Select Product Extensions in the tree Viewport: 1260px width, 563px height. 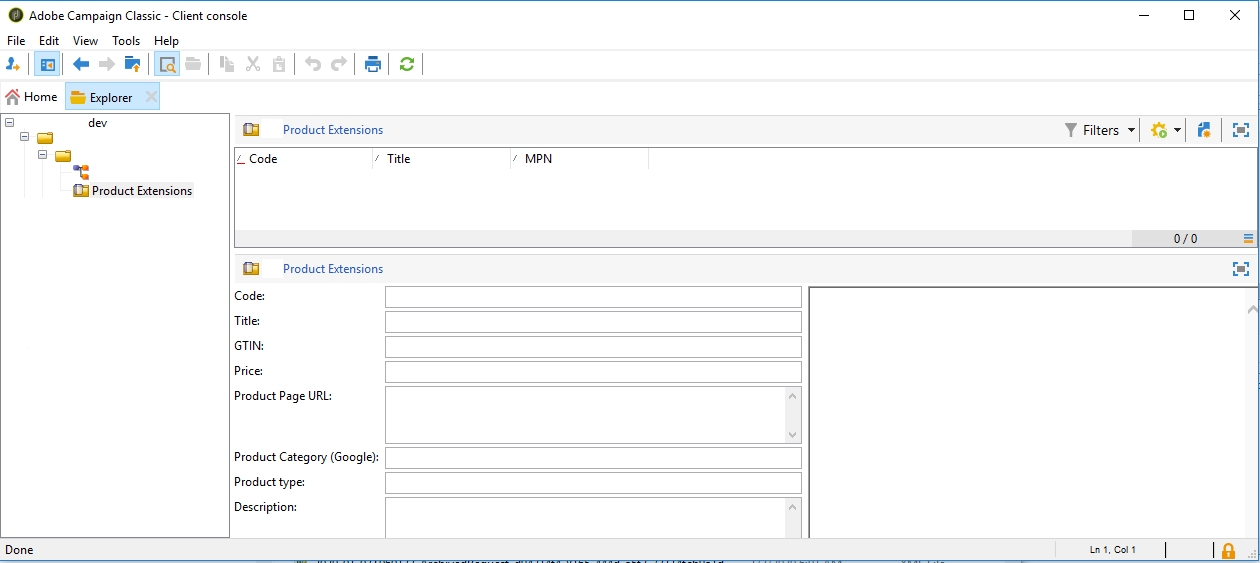point(141,191)
